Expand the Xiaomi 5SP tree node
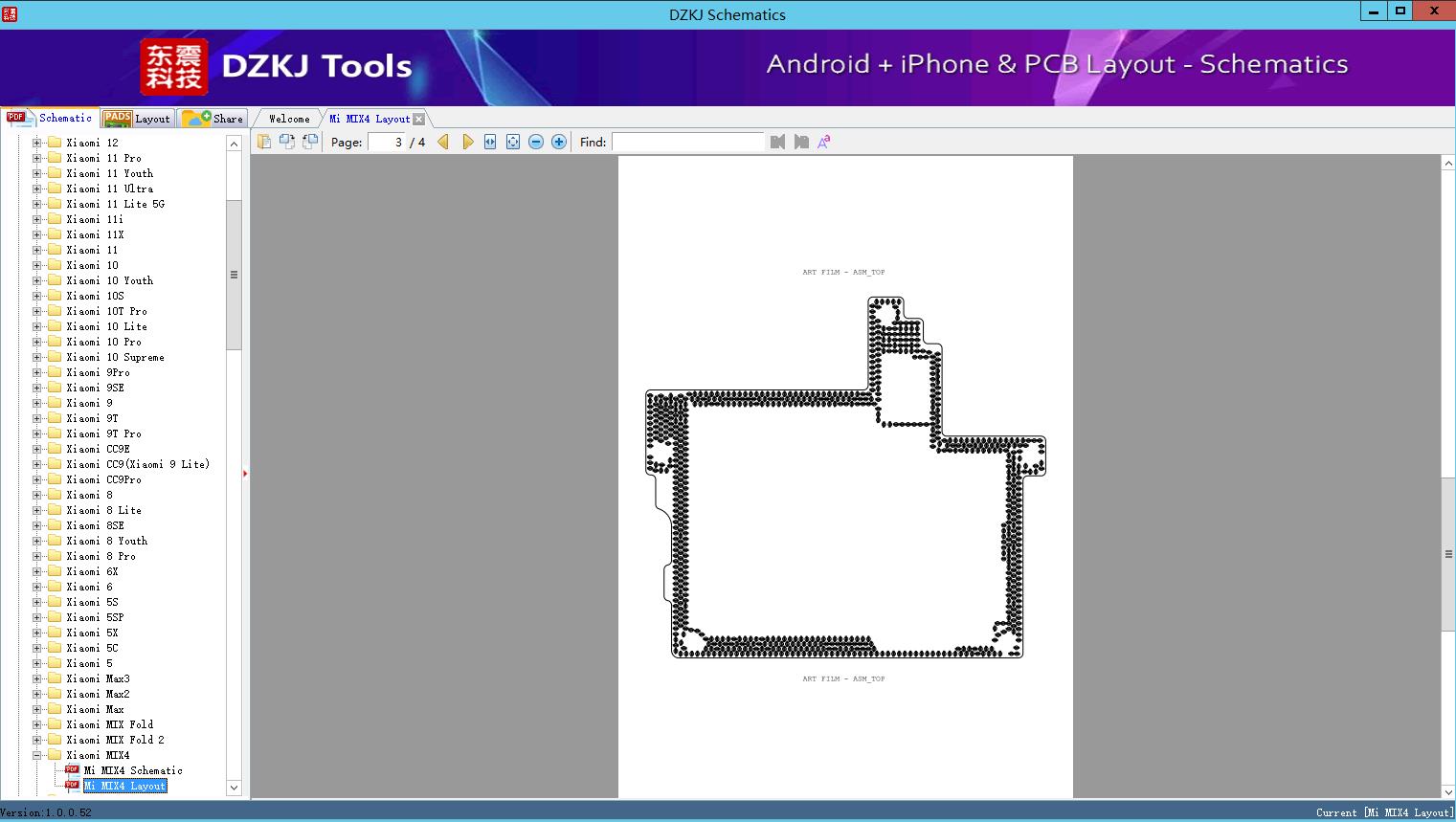Image resolution: width=1456 pixels, height=822 pixels. (36, 617)
